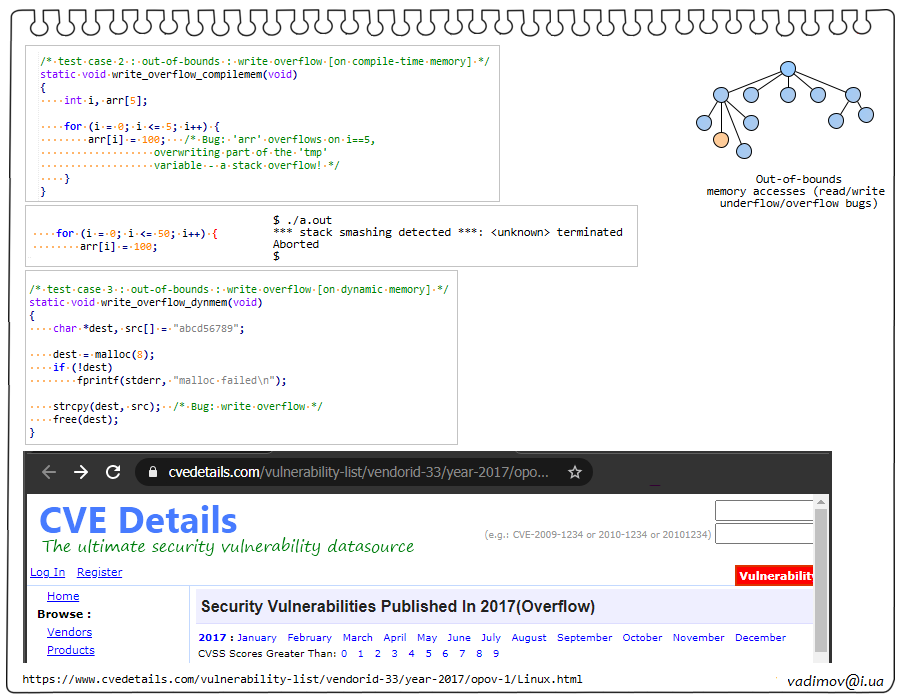
Task: Click the browser forward arrow
Action: (x=81, y=472)
